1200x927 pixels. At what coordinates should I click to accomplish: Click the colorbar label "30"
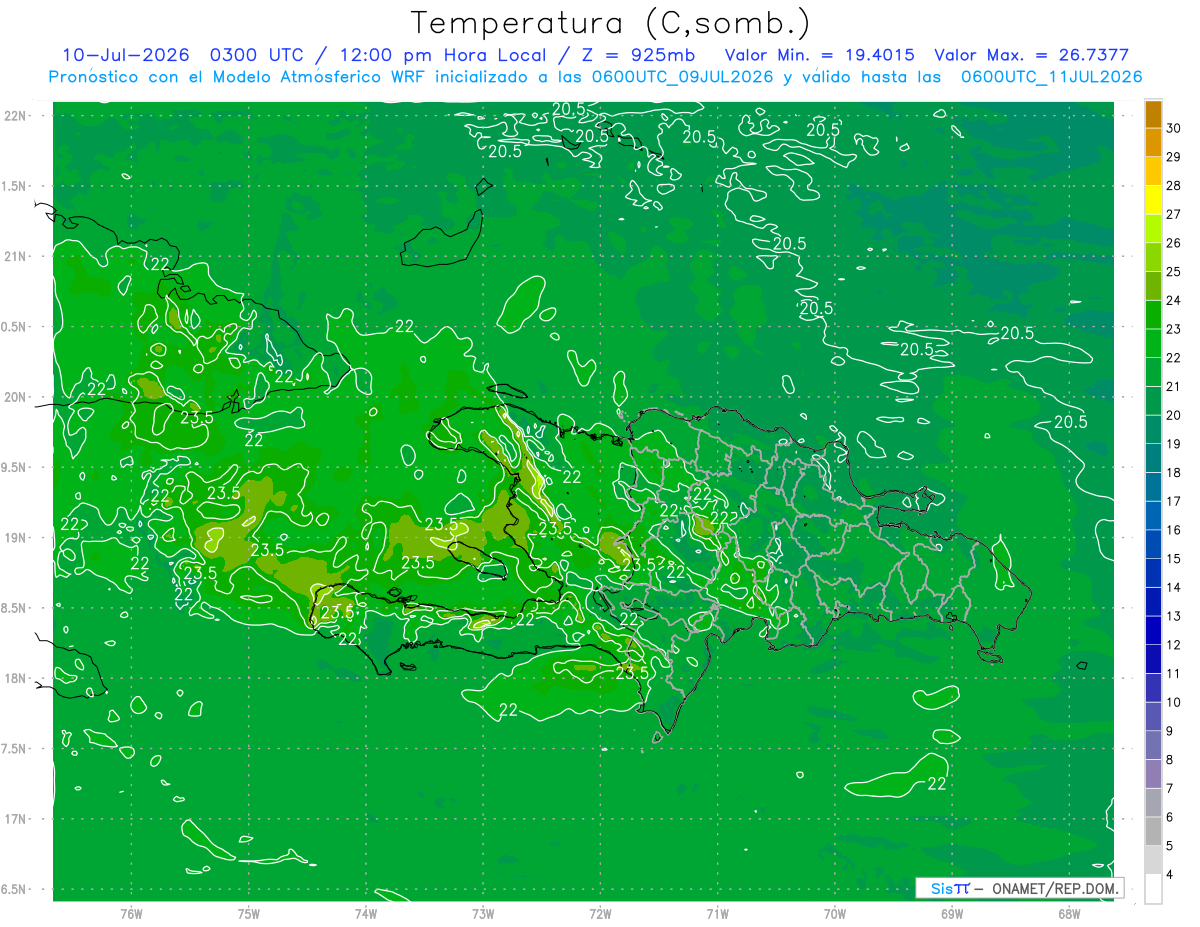click(1174, 128)
